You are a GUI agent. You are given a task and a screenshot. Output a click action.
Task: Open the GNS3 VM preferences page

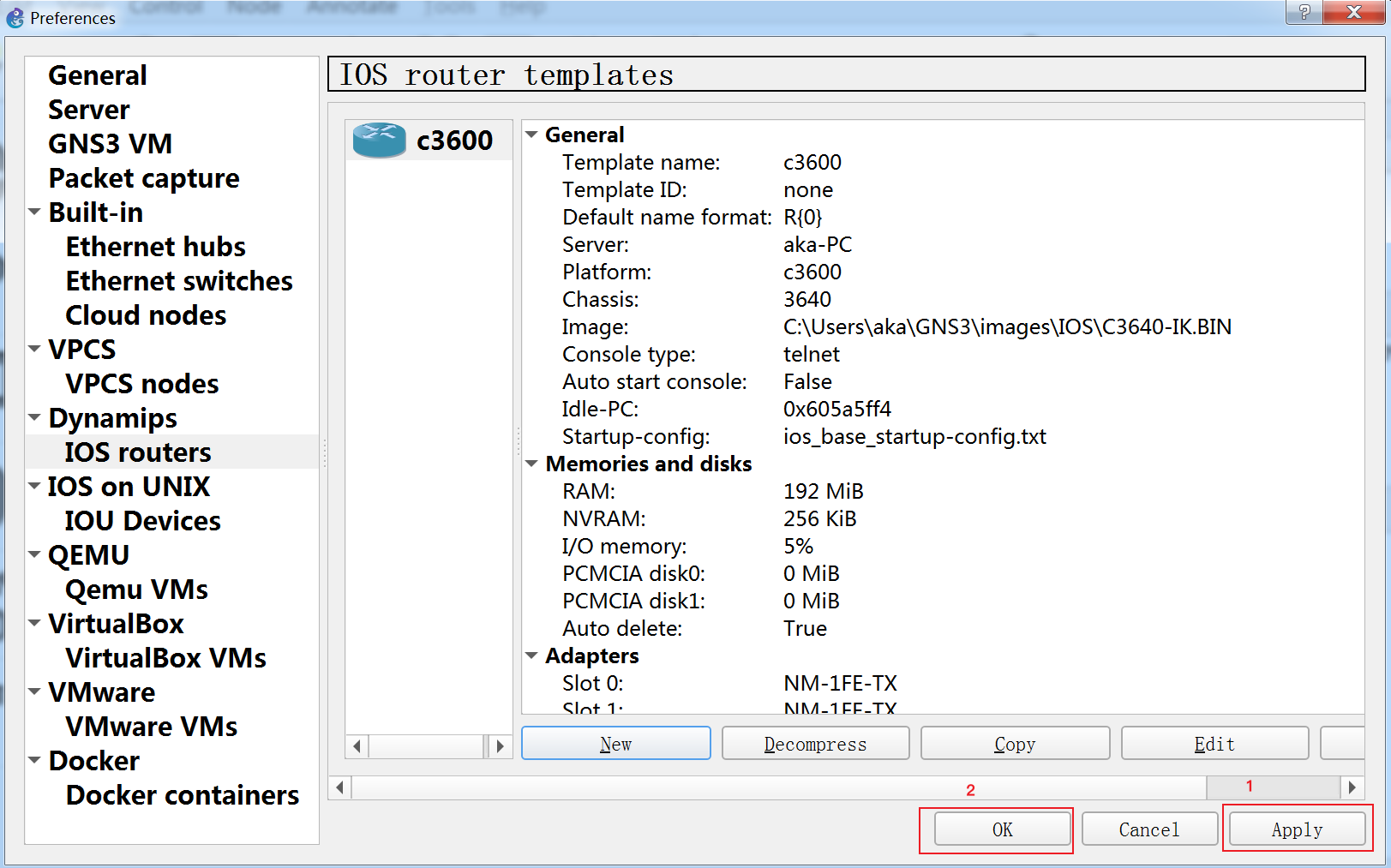[111, 144]
